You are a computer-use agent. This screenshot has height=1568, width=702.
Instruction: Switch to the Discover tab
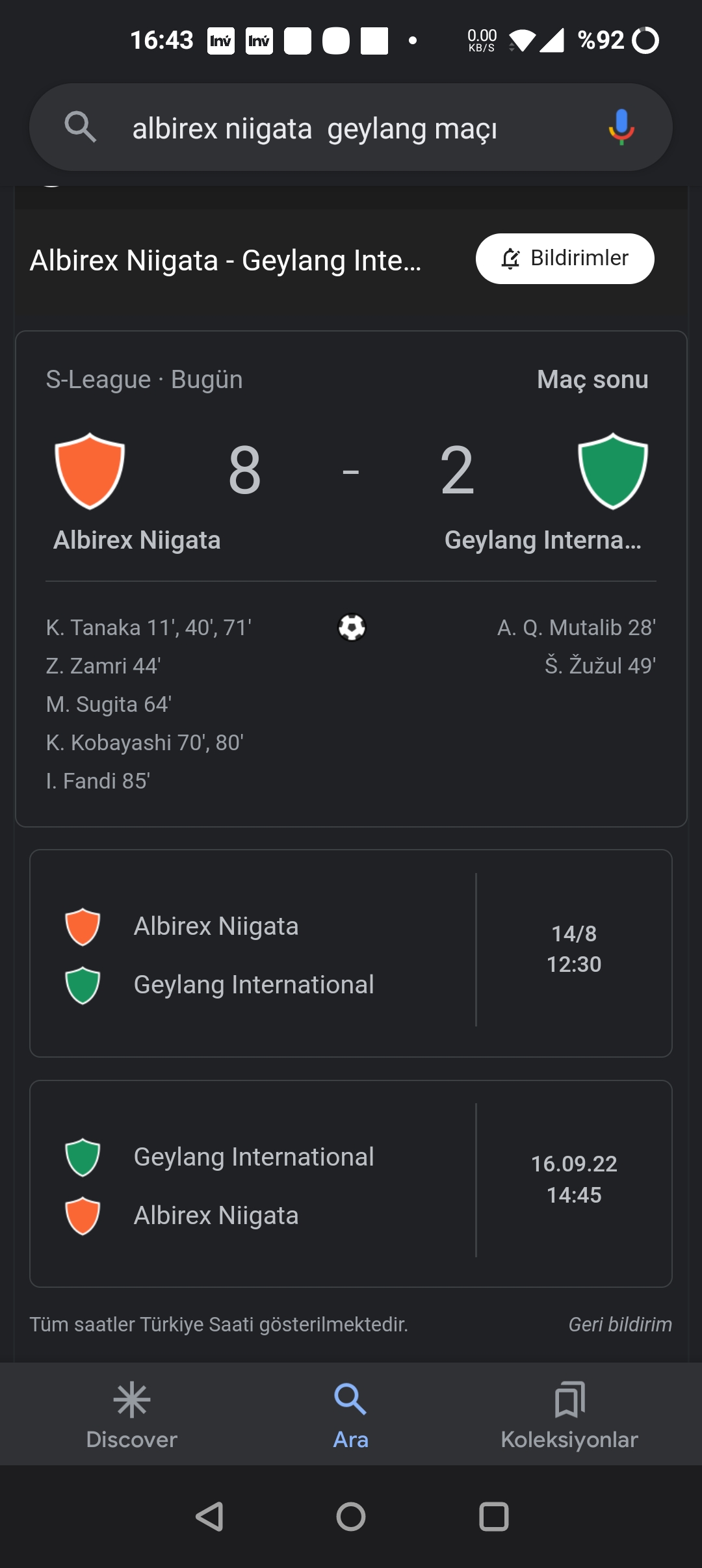click(x=132, y=1414)
